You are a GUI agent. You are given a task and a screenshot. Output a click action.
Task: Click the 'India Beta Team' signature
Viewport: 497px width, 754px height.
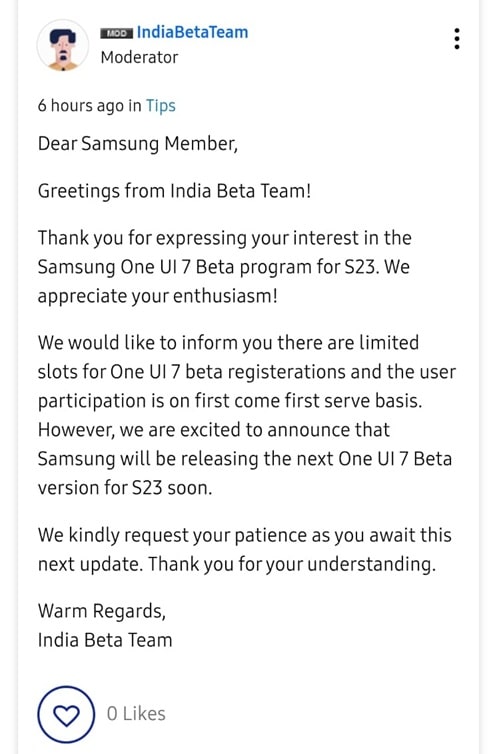tap(105, 641)
